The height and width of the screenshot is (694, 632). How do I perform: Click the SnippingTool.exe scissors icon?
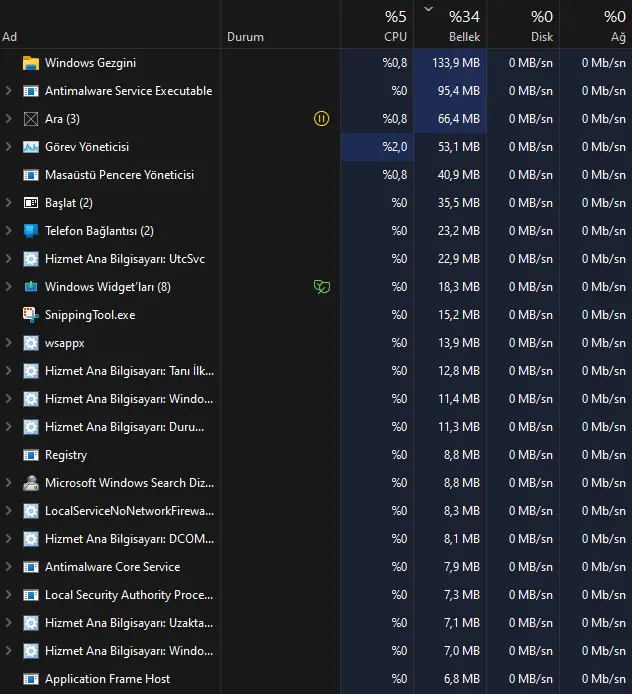click(31, 315)
